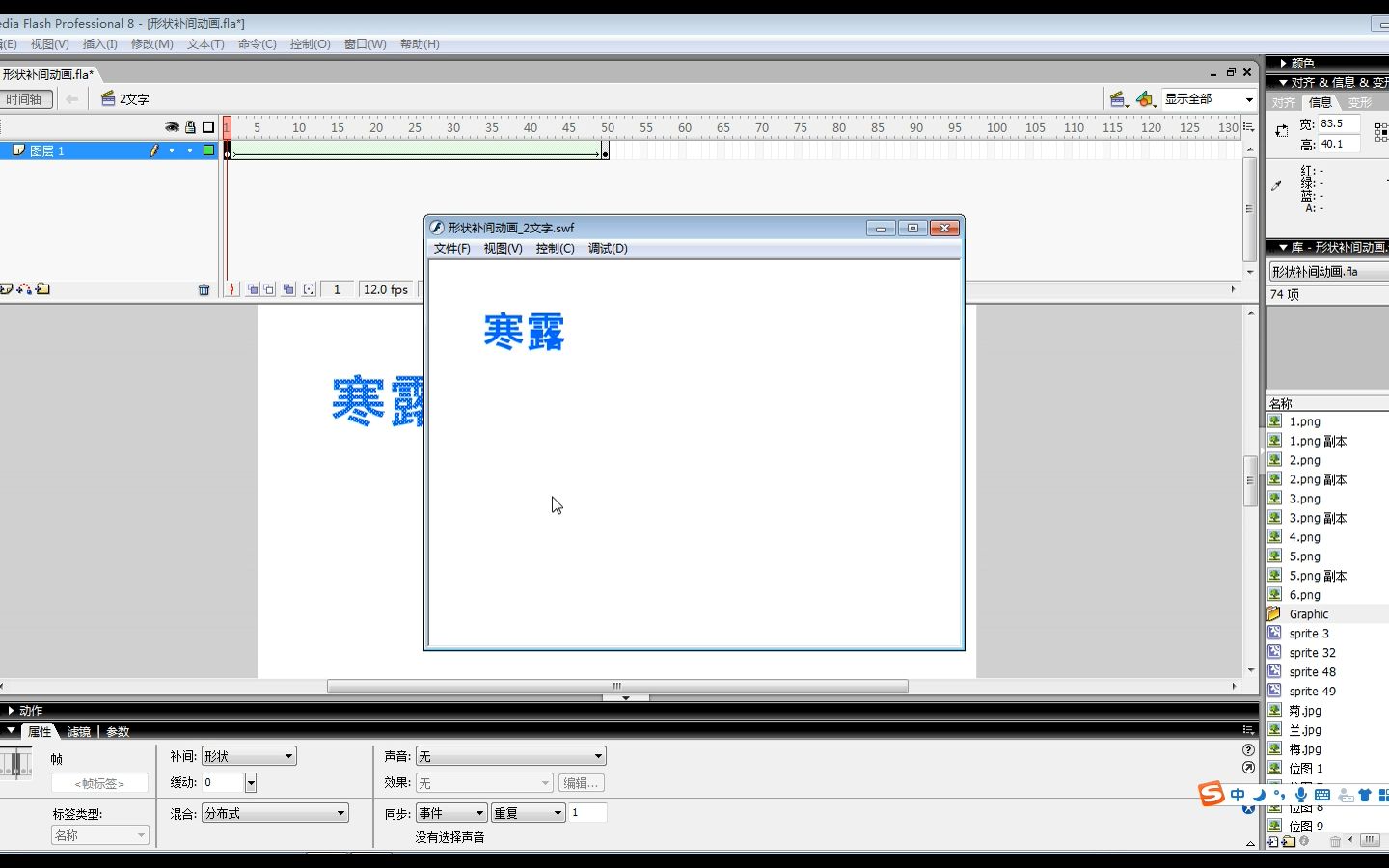Open timeline frame view options menu
This screenshot has width=1389, height=868.
tap(1249, 127)
